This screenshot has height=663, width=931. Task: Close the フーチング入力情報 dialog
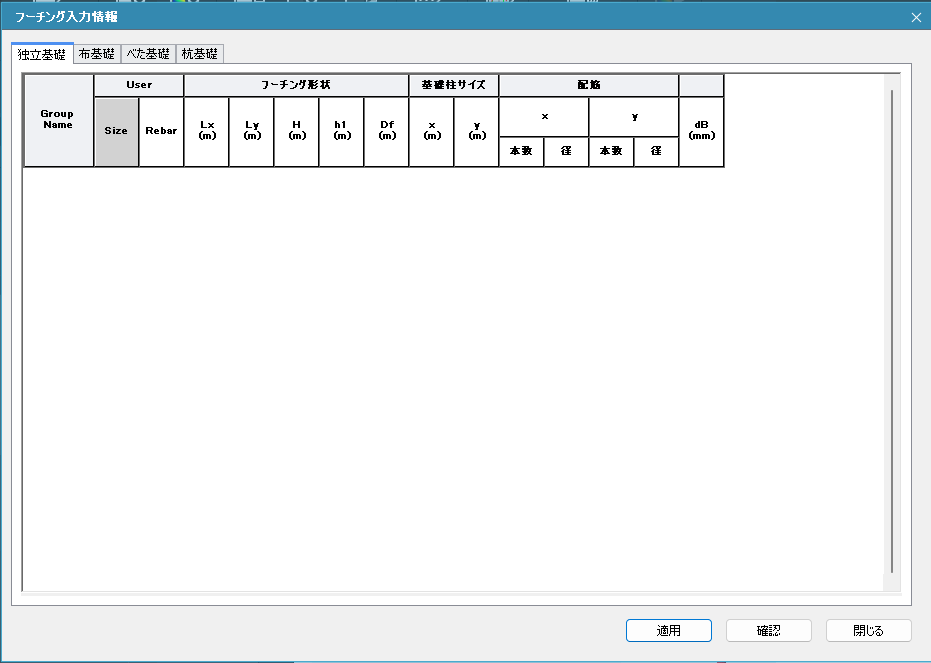pyautogui.click(x=916, y=17)
